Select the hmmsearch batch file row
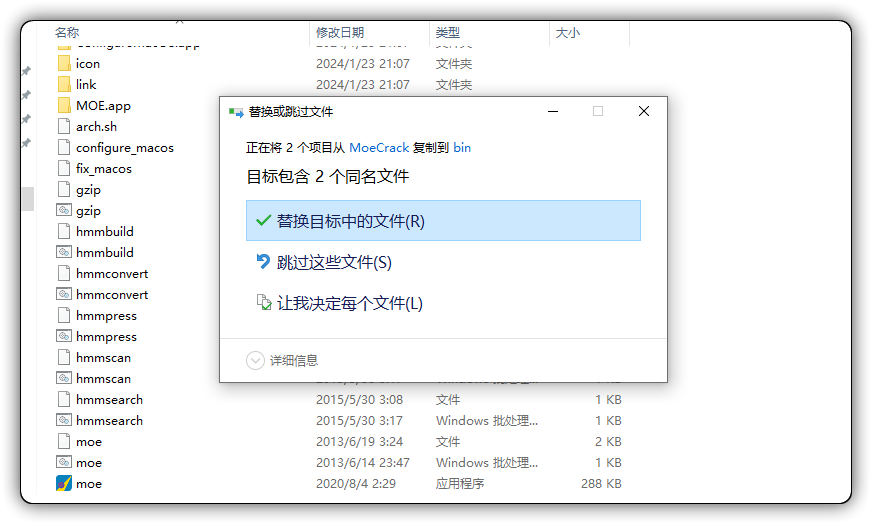Screen dimensions: 872x524 339,421
